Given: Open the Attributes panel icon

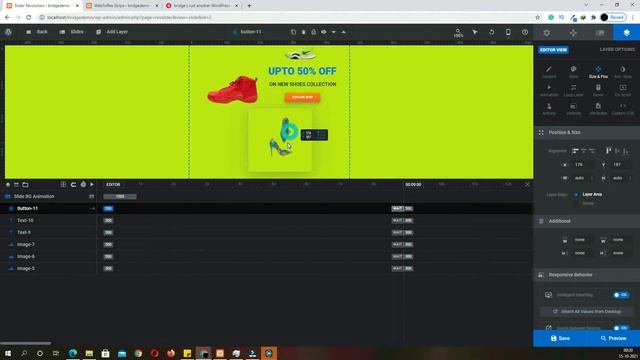Looking at the screenshot, I should click(x=598, y=109).
